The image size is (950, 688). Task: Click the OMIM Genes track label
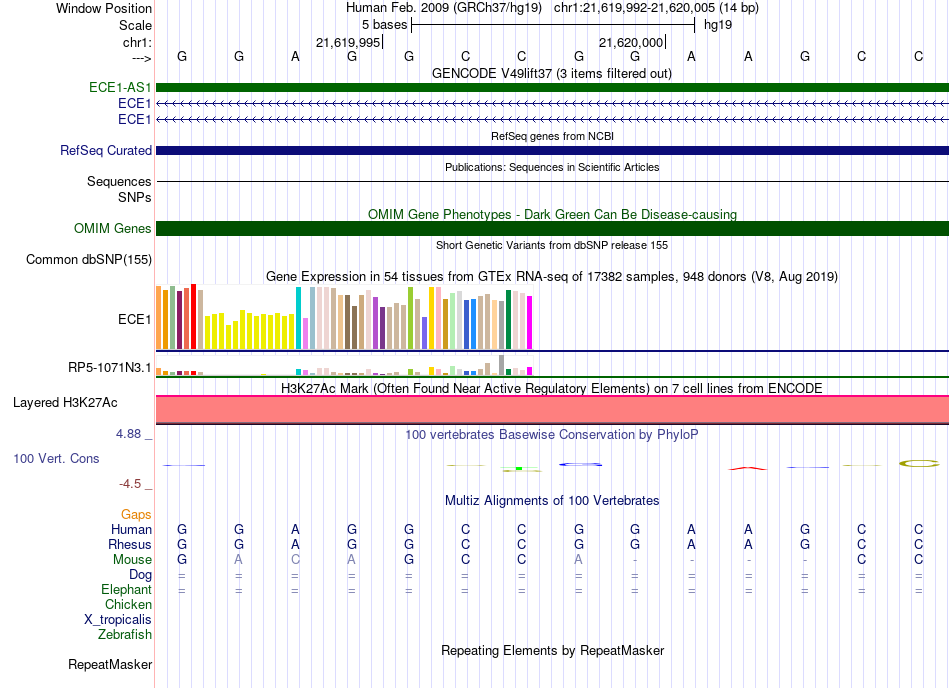(x=112, y=228)
